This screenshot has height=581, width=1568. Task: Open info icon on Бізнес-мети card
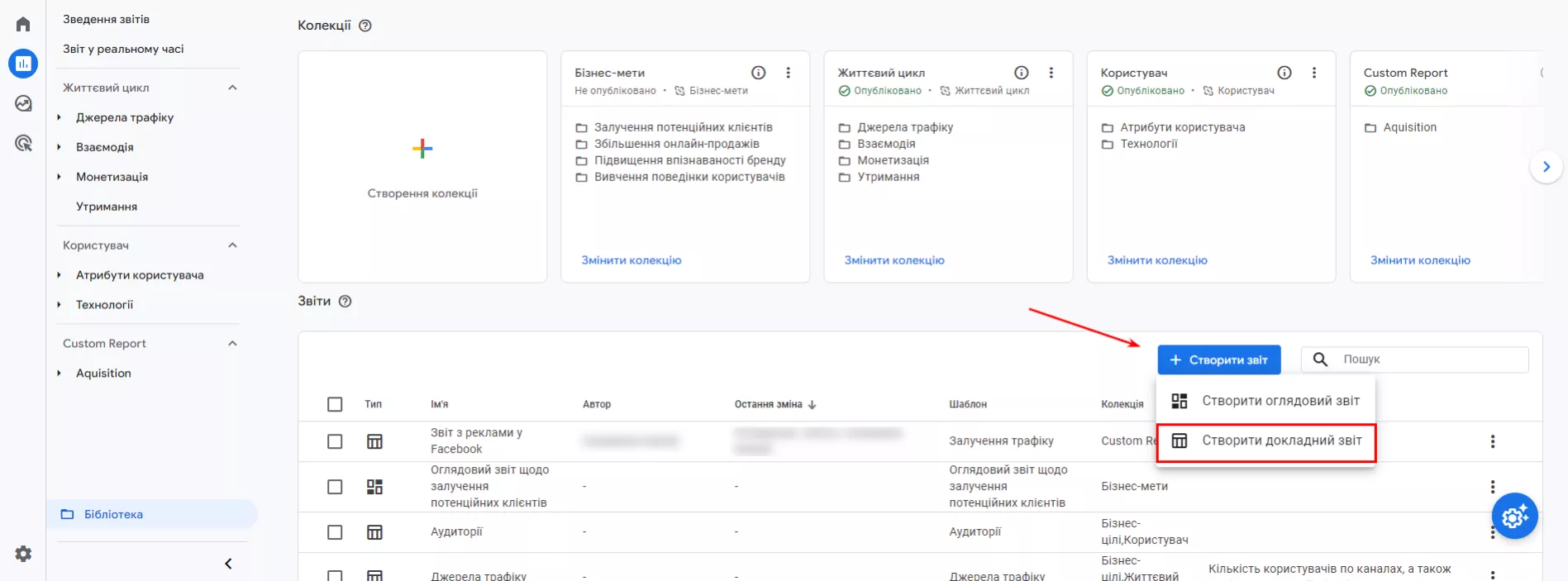(x=758, y=73)
